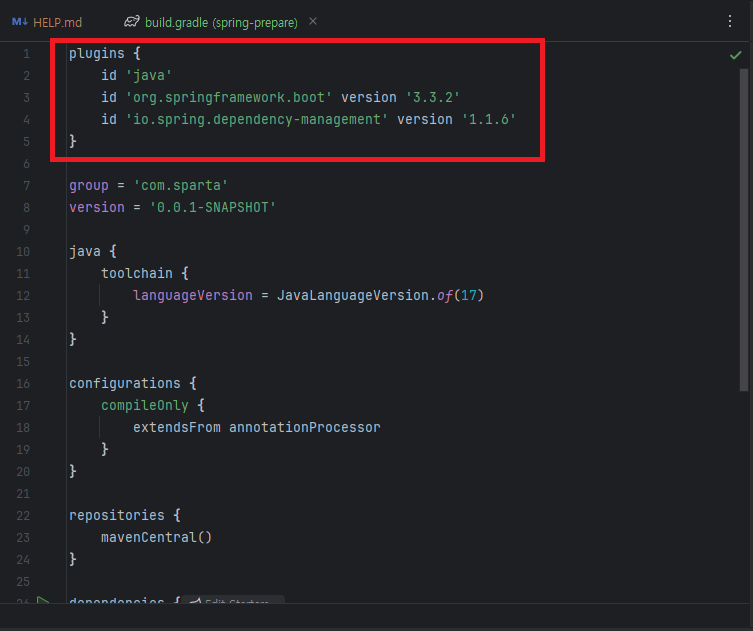Click the Markdown icon on HELP.md tab
The height and width of the screenshot is (631, 753).
20,22
